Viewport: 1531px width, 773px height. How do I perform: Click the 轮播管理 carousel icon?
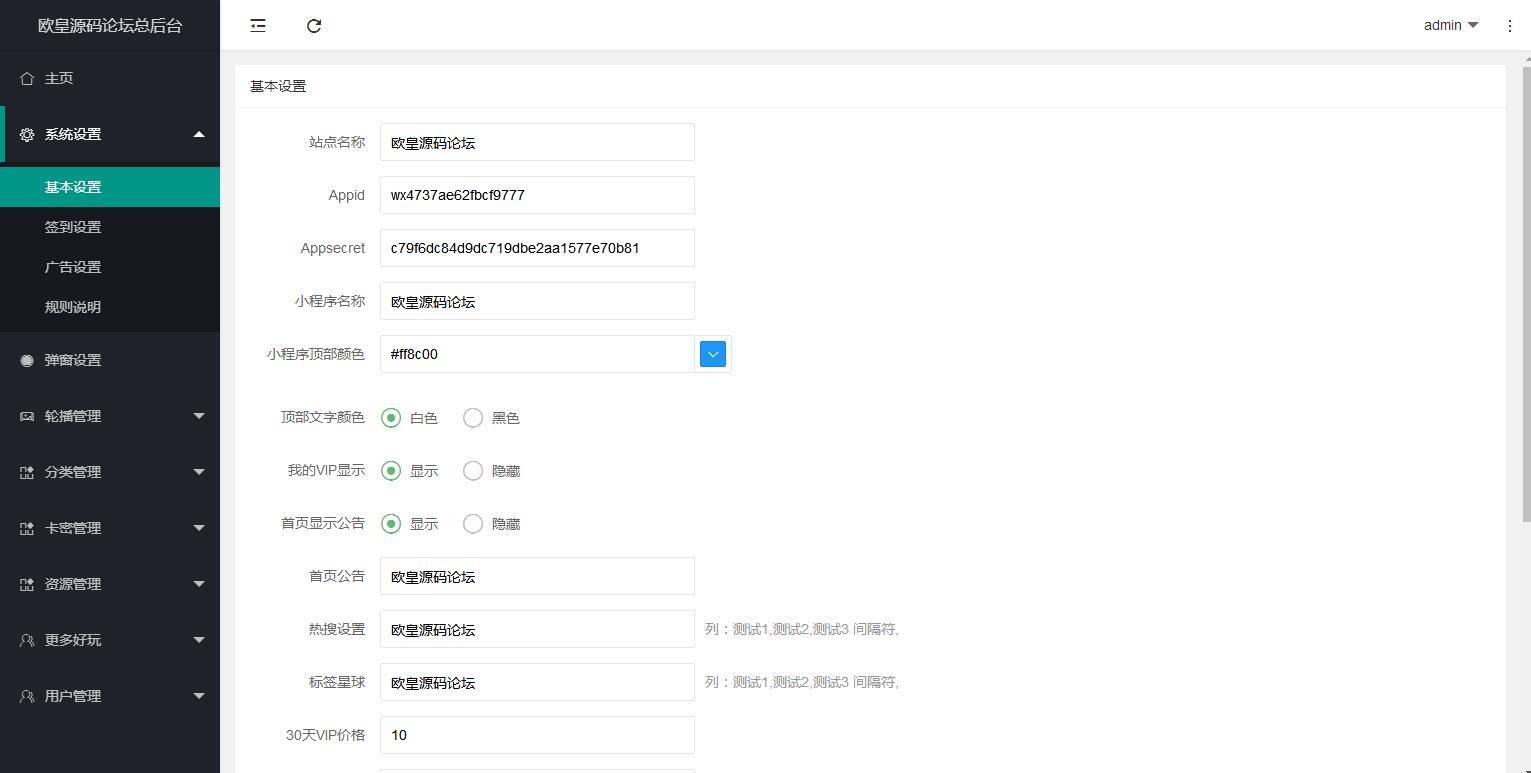[24, 415]
